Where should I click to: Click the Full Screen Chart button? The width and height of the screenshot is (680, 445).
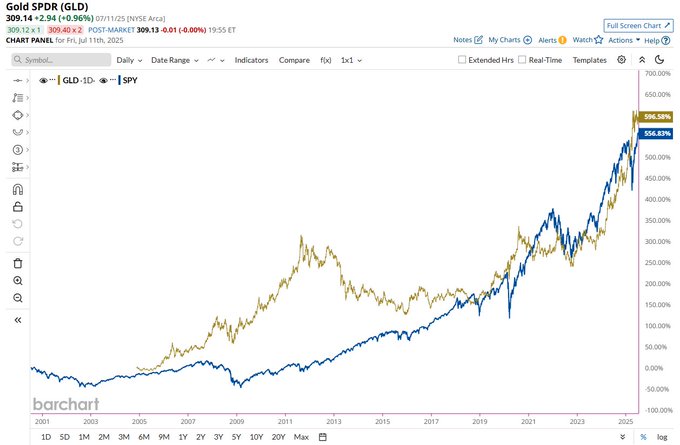(x=638, y=26)
